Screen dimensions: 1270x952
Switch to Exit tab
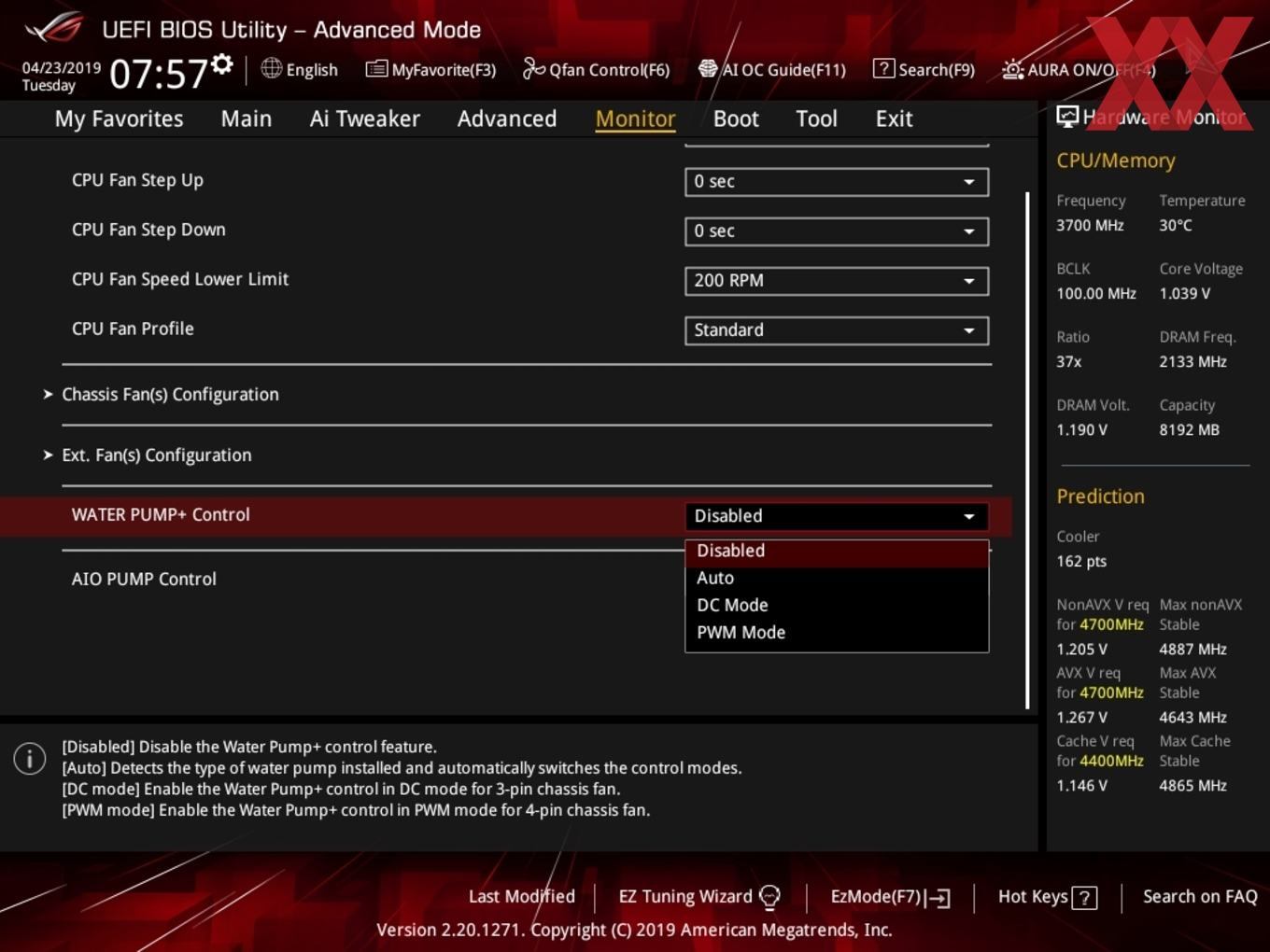coord(894,119)
